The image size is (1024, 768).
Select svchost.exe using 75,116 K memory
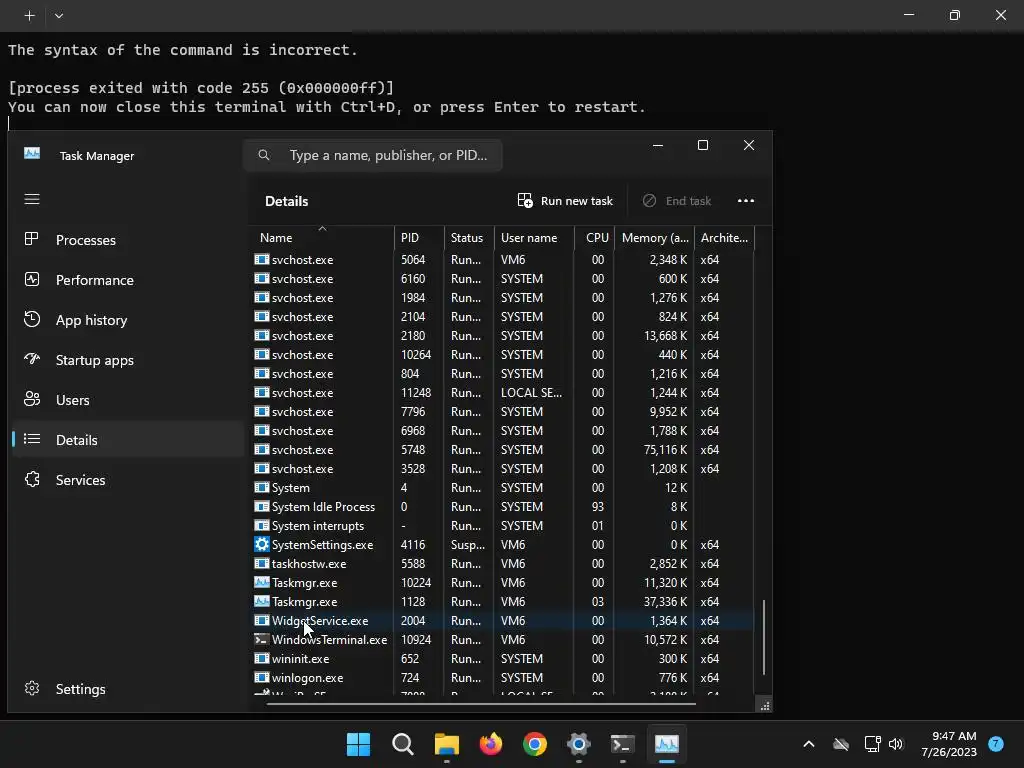coord(502,449)
